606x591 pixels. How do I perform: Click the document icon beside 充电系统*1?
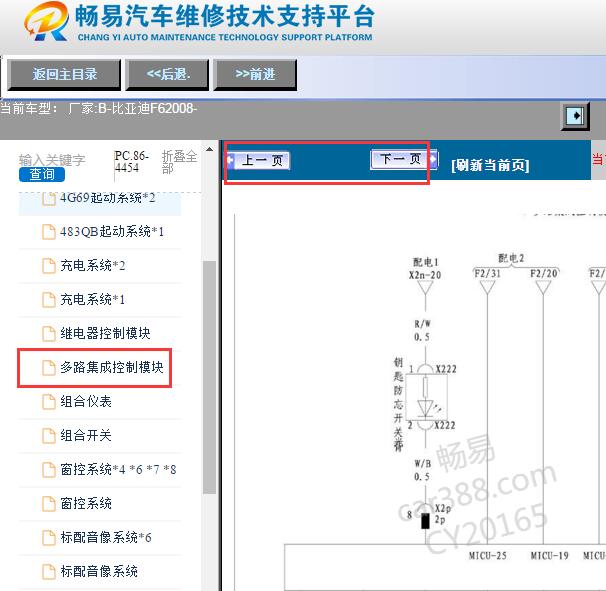pos(49,300)
